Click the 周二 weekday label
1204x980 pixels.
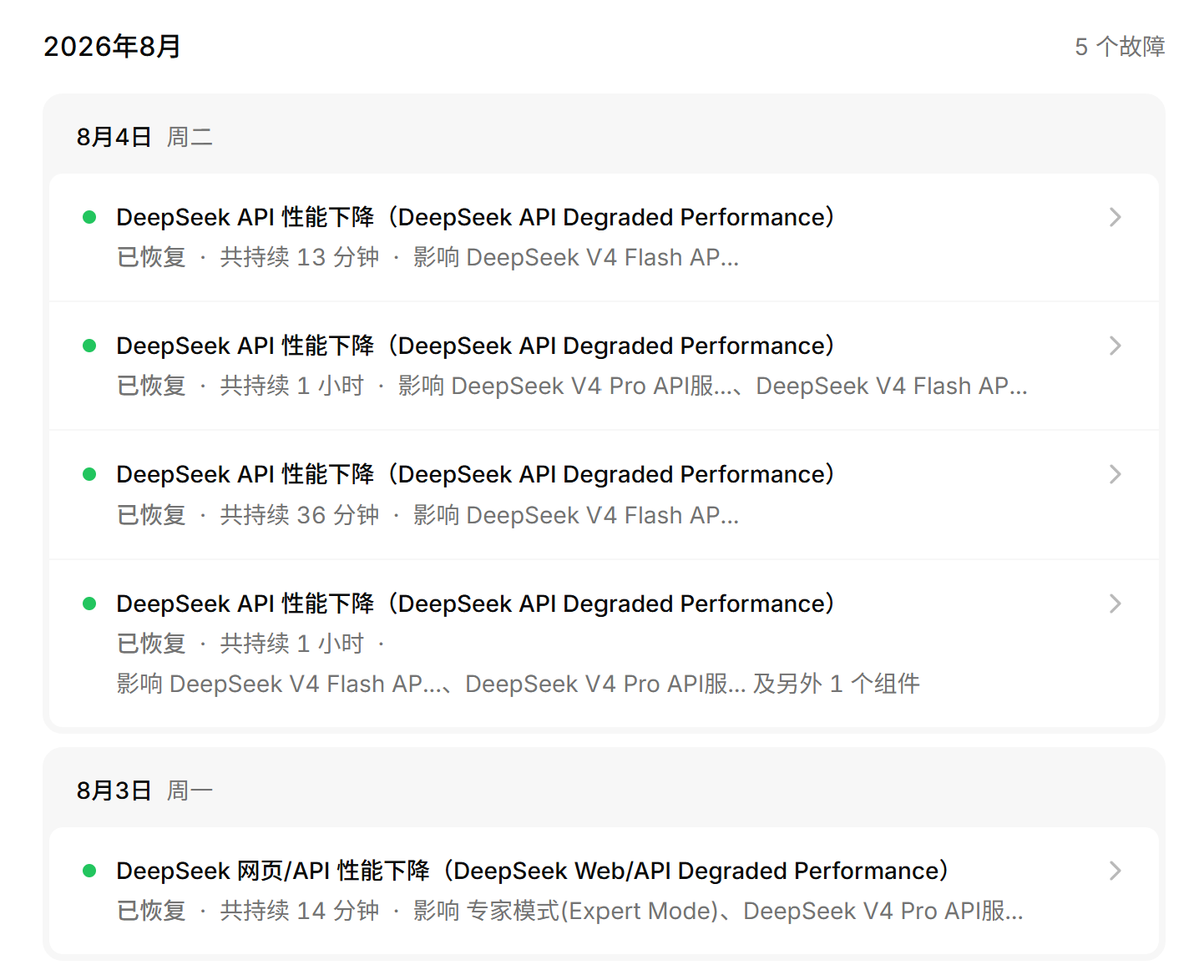click(190, 137)
